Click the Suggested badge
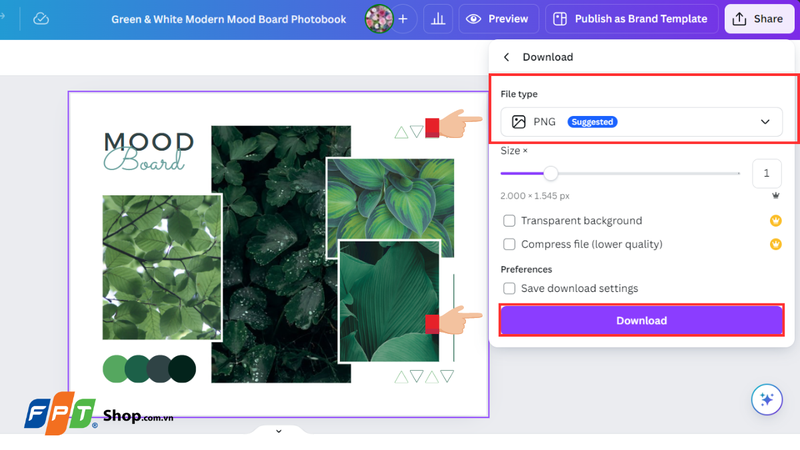Viewport: 800px width, 450px height. point(592,122)
